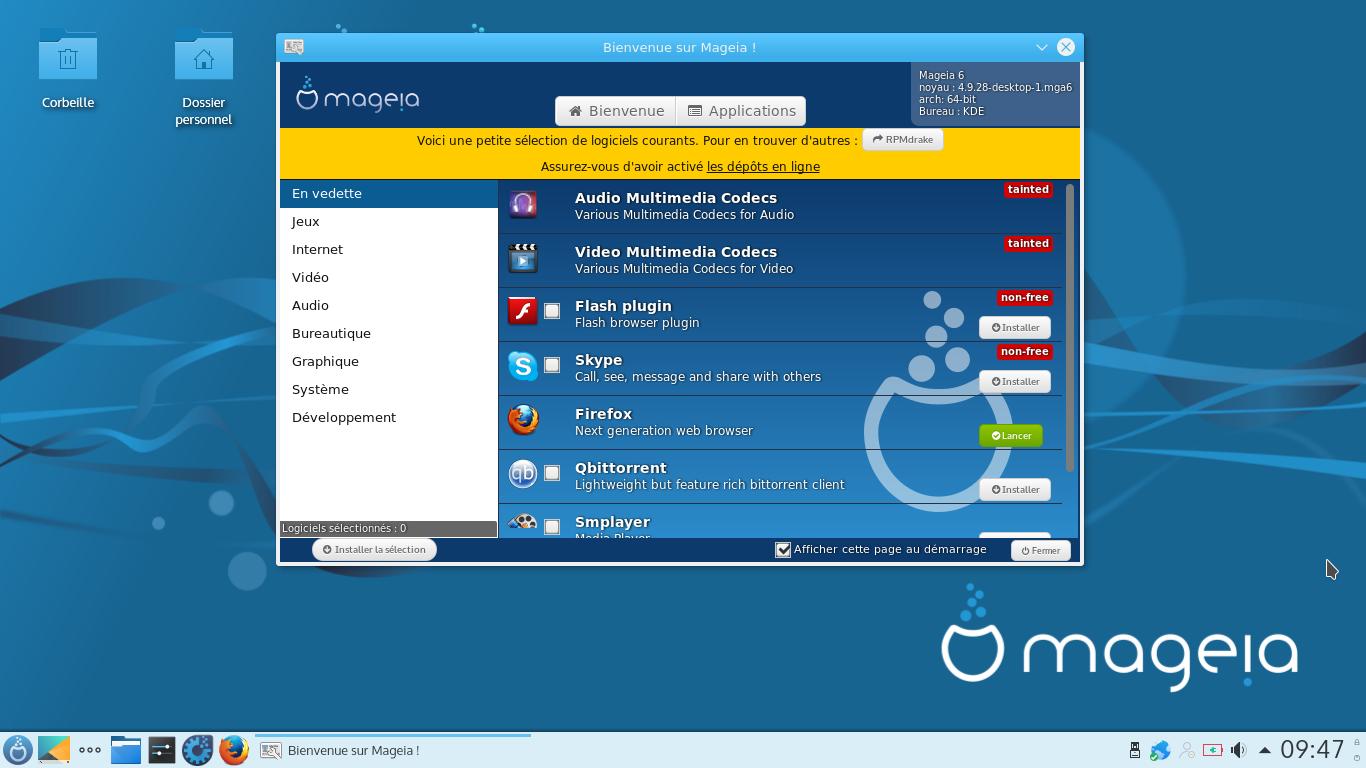The width and height of the screenshot is (1366, 768).
Task: Open the Dossier personnel desktop folder
Action: [x=203, y=77]
